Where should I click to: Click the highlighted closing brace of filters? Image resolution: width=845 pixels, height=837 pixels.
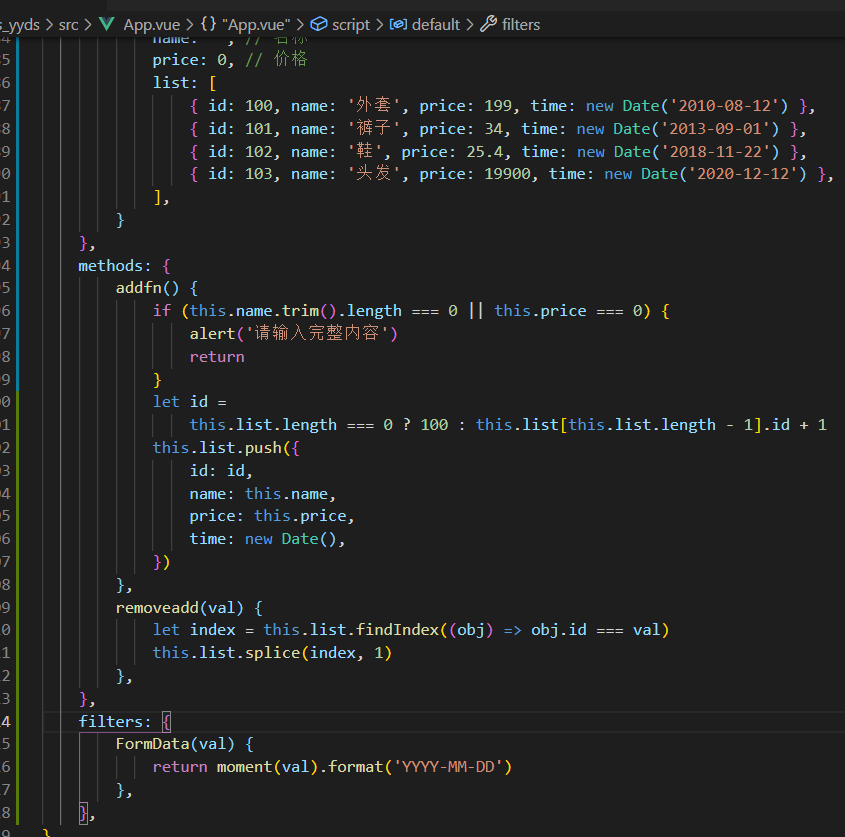pos(83,813)
